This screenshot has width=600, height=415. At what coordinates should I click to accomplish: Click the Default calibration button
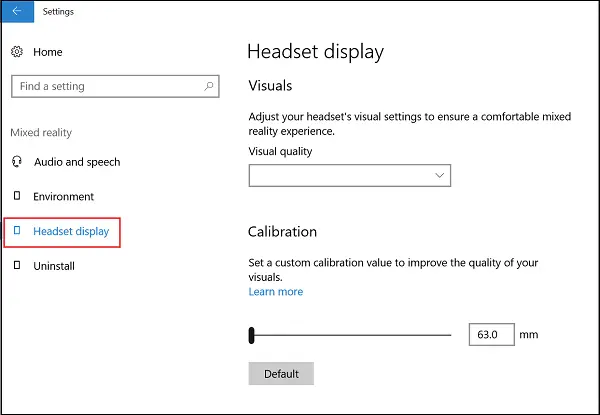pyautogui.click(x=281, y=374)
